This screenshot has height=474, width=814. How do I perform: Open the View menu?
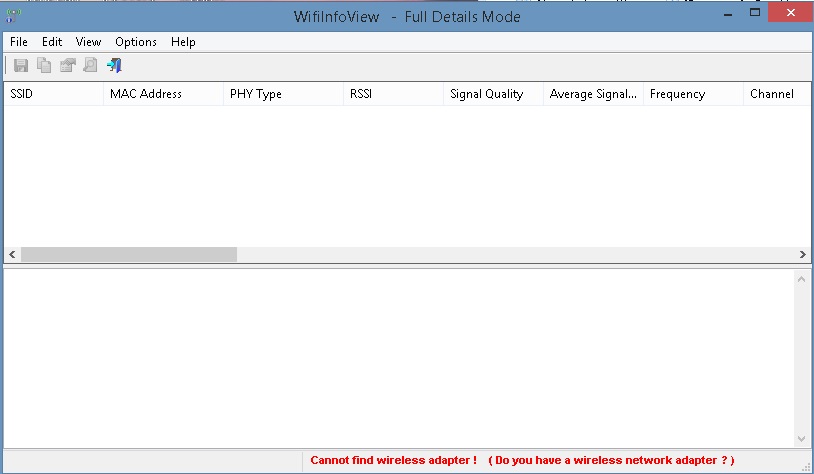[x=88, y=42]
